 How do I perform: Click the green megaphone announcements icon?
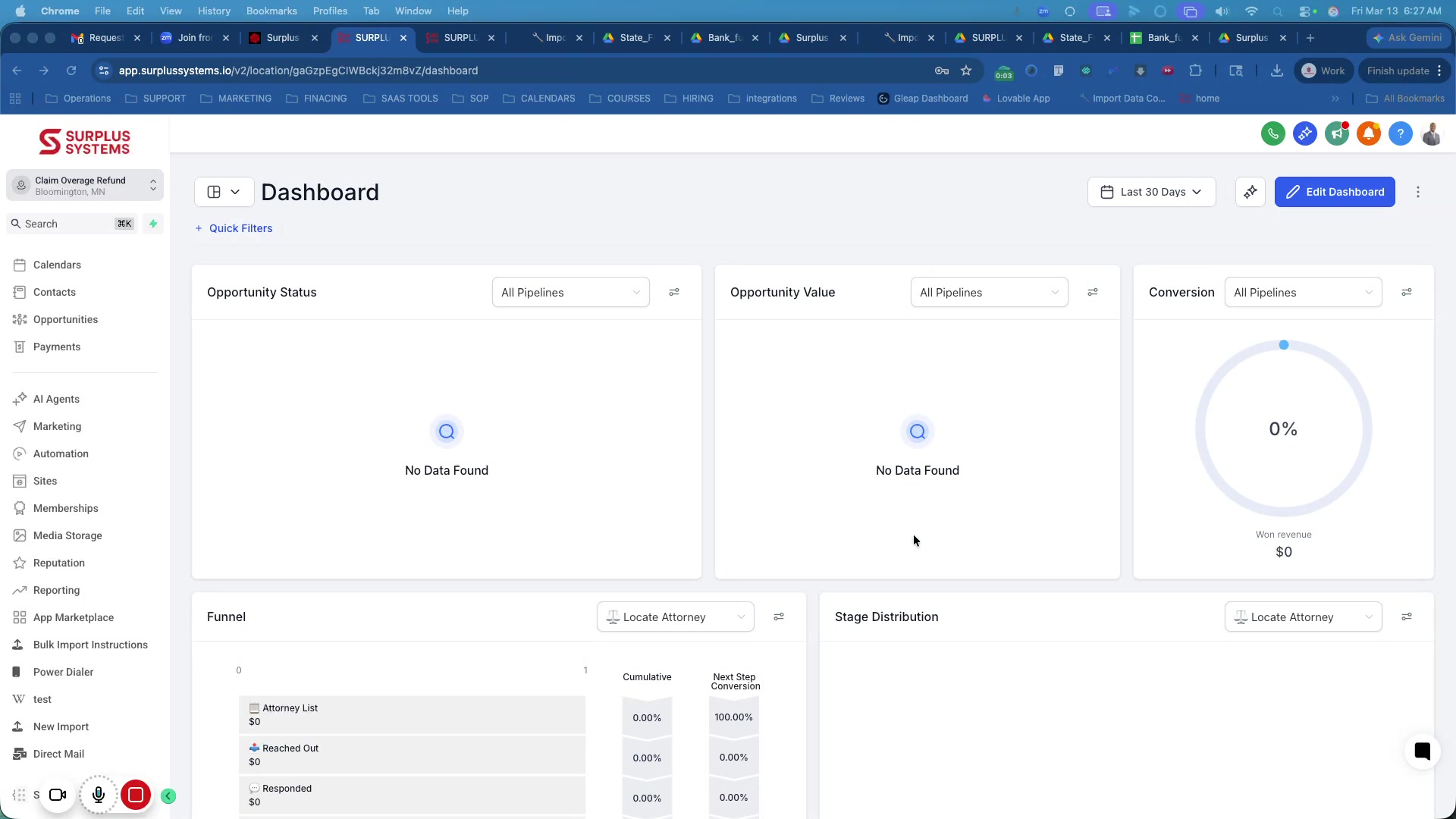1337,134
